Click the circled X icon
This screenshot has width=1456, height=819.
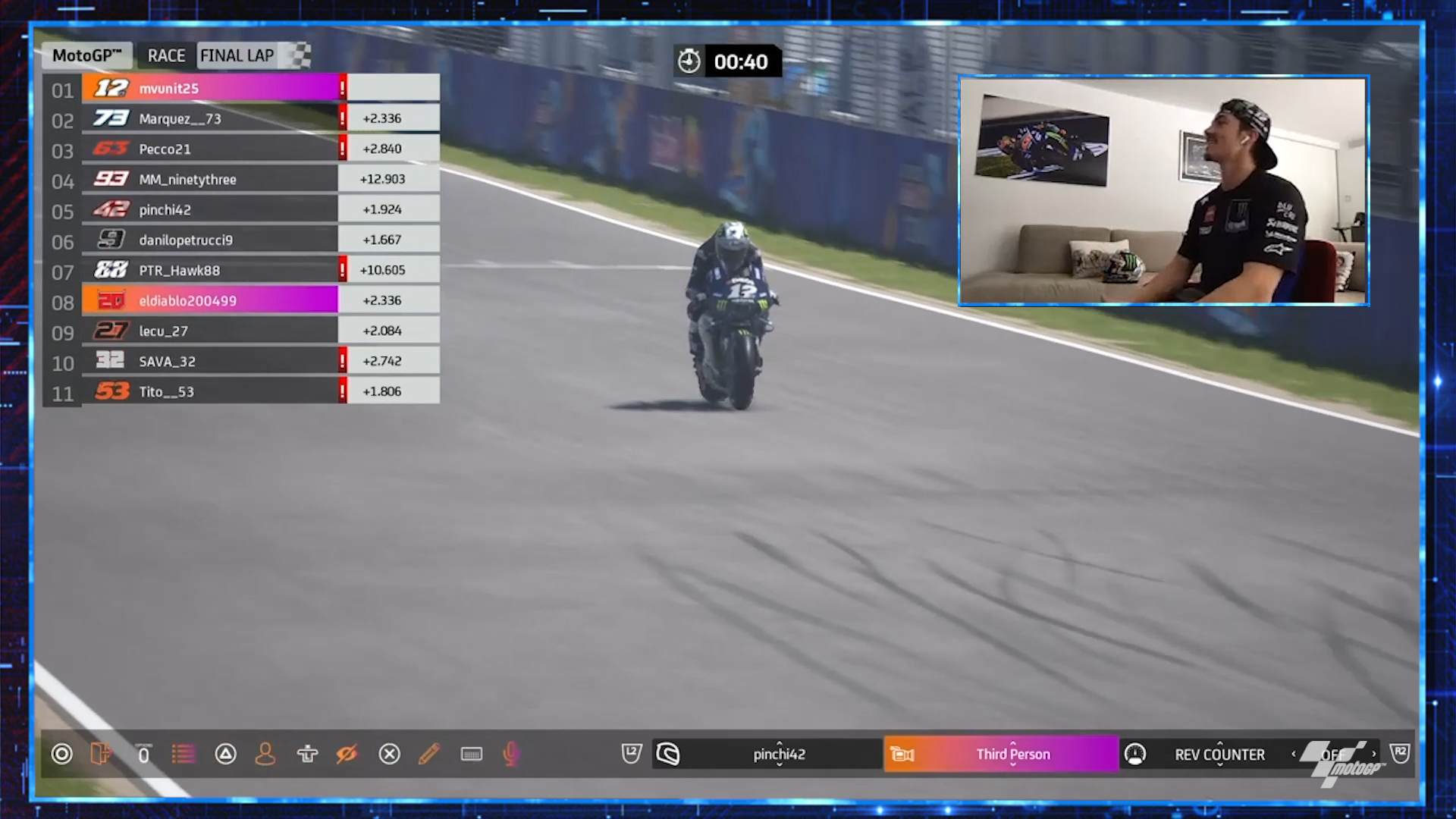pos(389,754)
